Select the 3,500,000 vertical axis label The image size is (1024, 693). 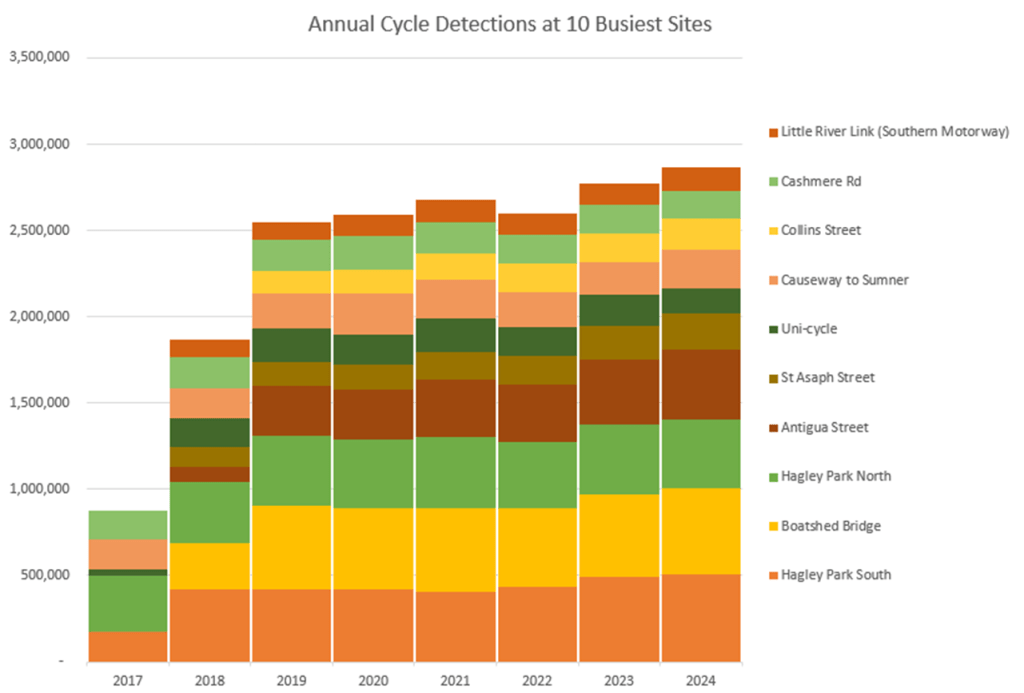(x=38, y=58)
